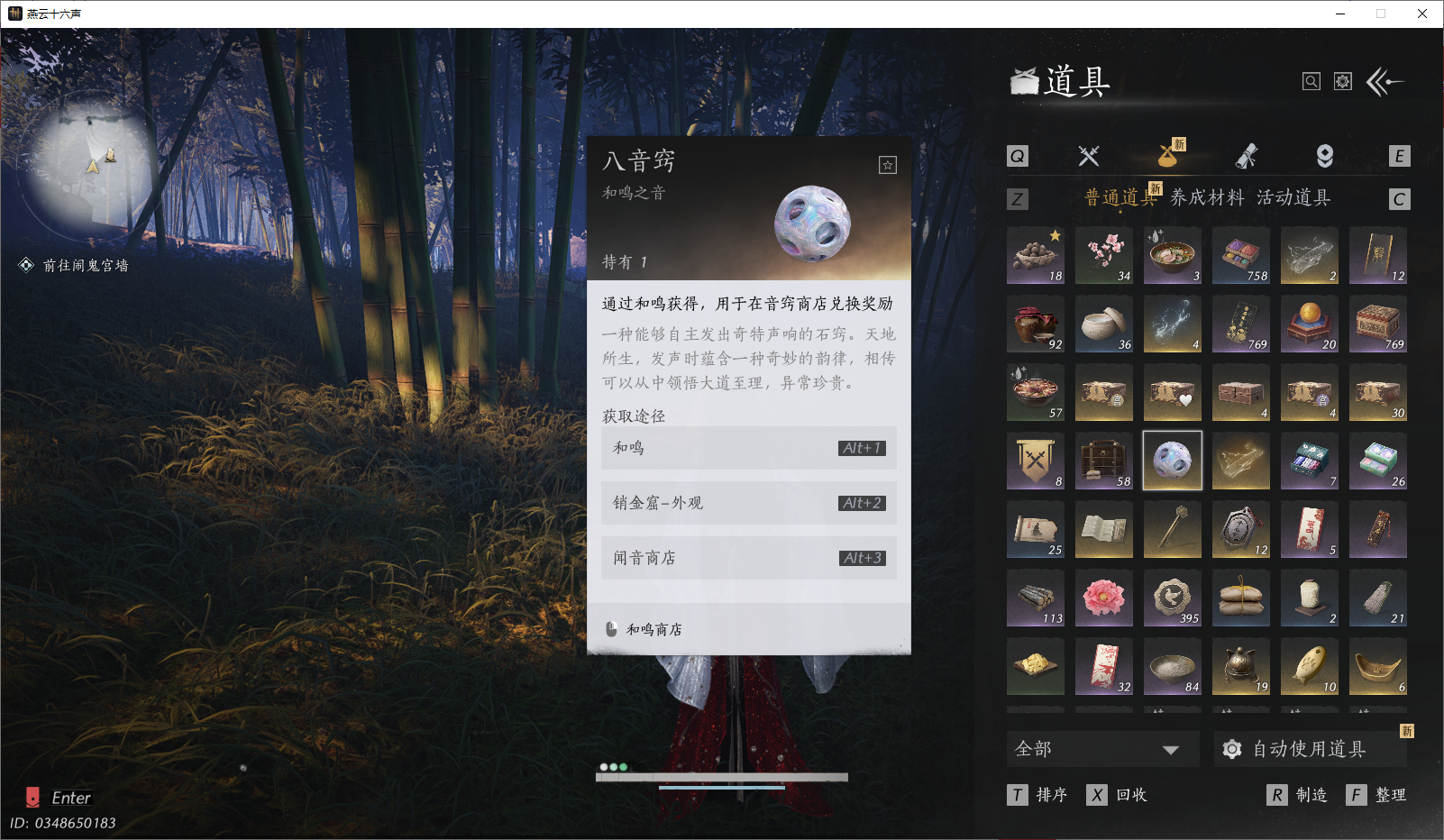
Task: Select the green jade tiles item count 26
Action: pos(1378,461)
